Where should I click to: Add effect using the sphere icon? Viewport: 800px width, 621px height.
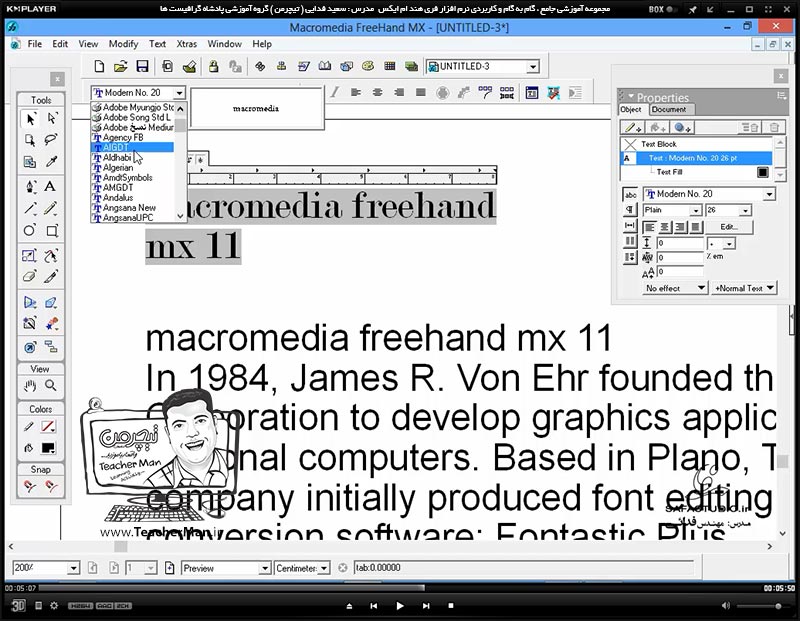click(682, 128)
